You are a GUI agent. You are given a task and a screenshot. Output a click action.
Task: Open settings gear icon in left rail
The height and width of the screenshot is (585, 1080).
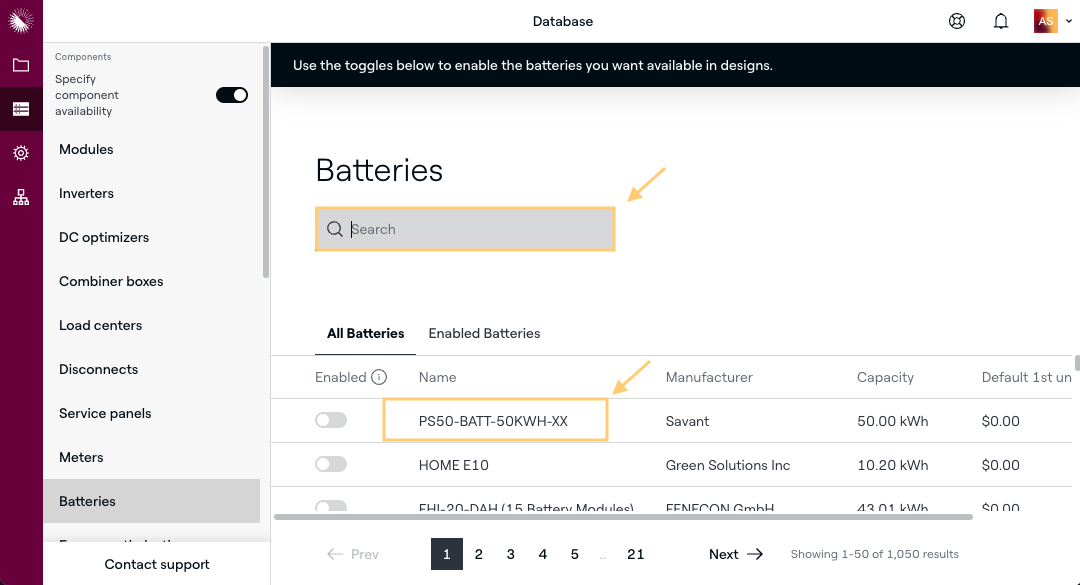click(x=21, y=153)
